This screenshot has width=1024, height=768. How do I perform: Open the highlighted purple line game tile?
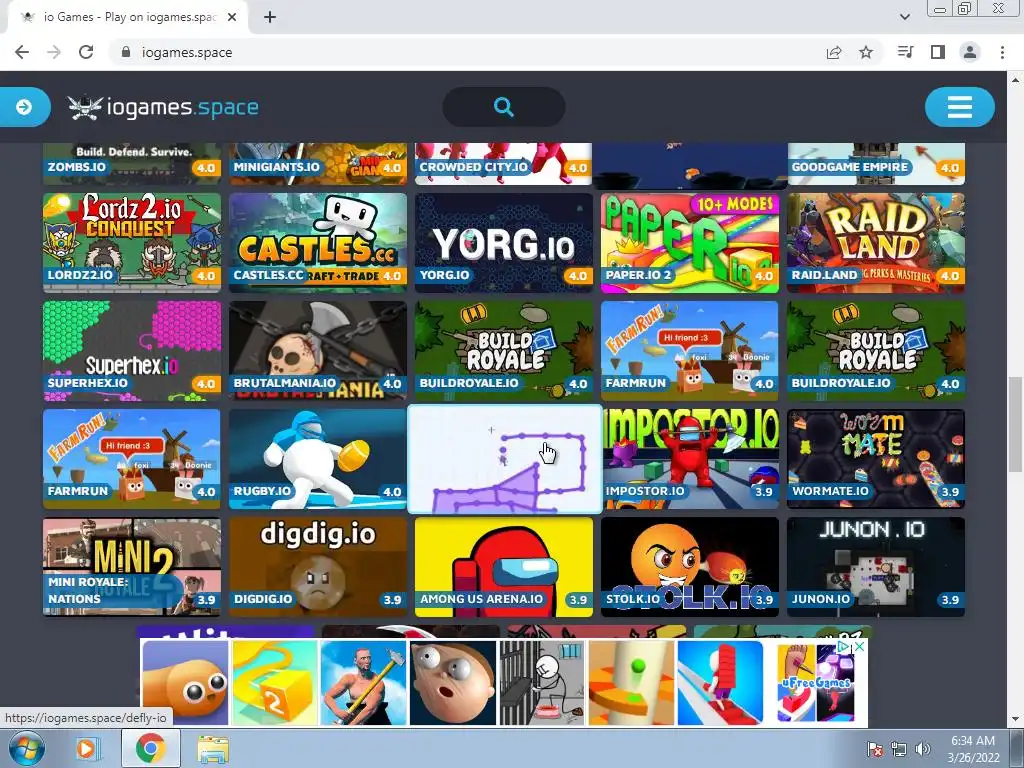coord(504,458)
